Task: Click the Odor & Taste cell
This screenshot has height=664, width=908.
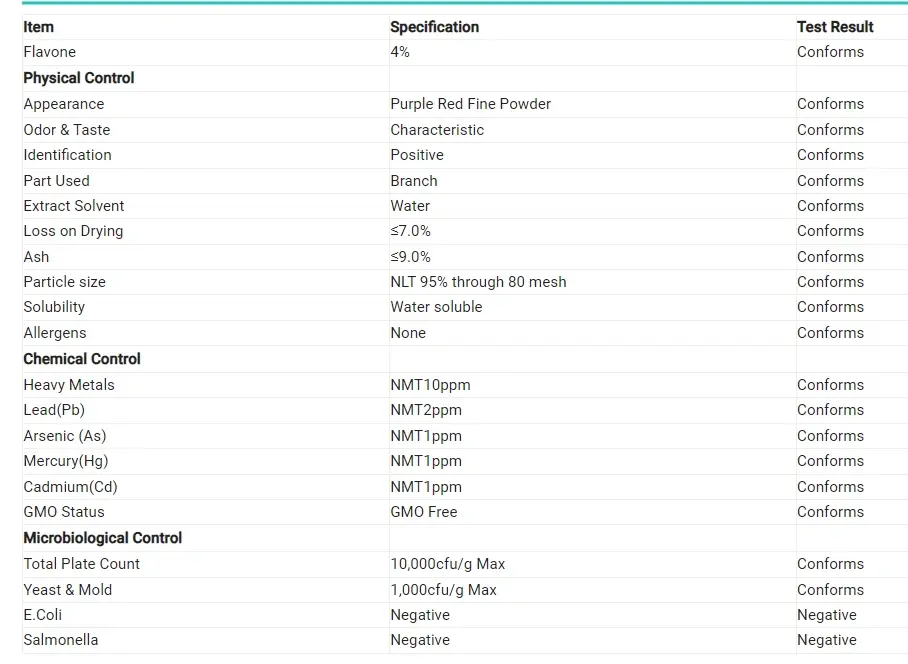Action: 67,130
